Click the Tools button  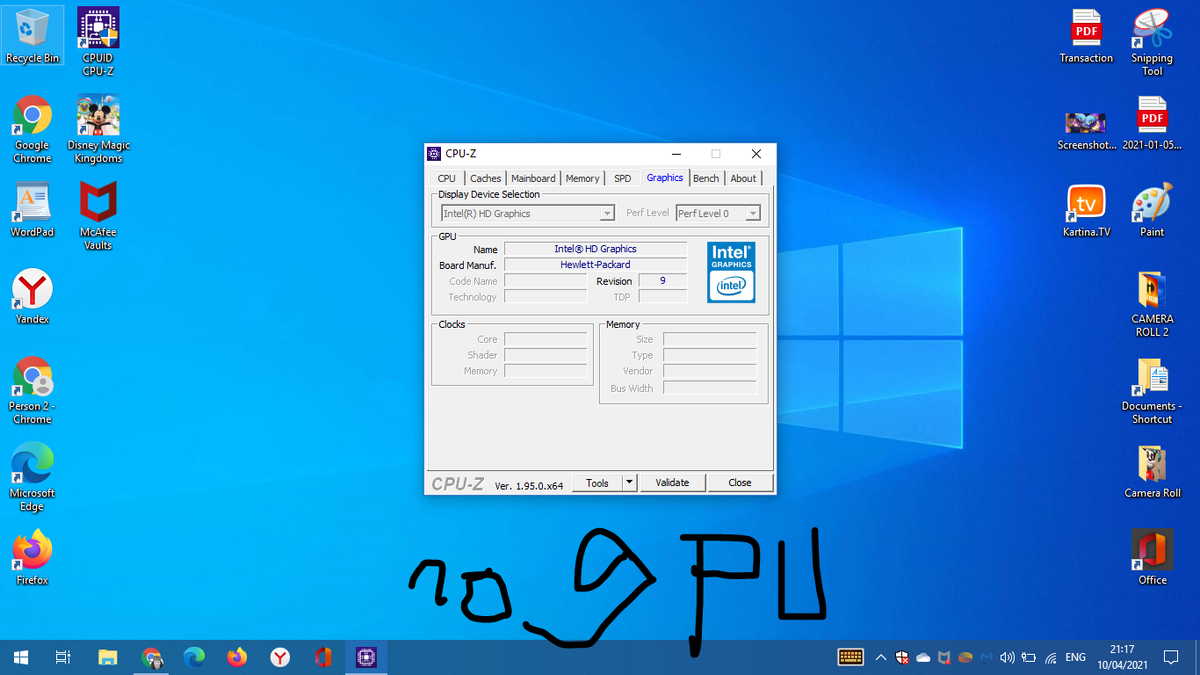pos(597,482)
